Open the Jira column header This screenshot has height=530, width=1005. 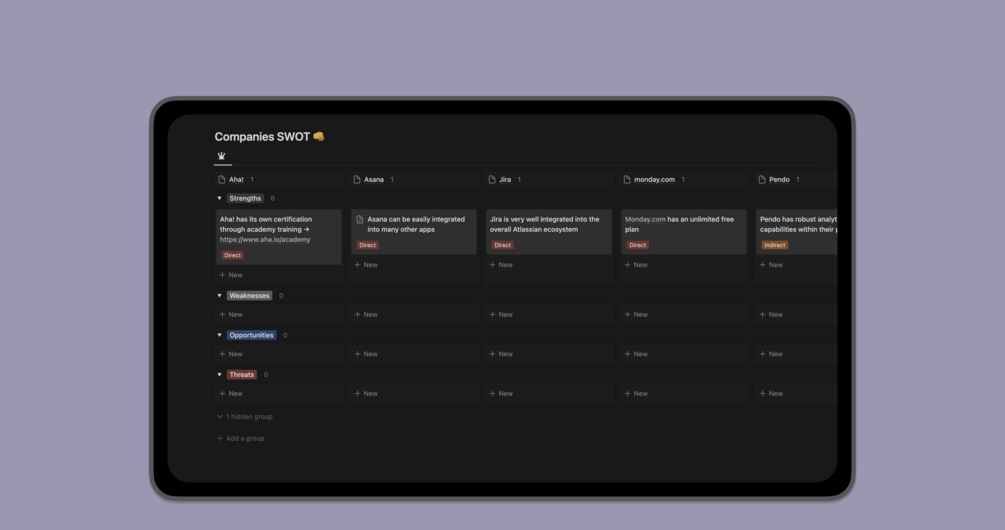coord(505,179)
